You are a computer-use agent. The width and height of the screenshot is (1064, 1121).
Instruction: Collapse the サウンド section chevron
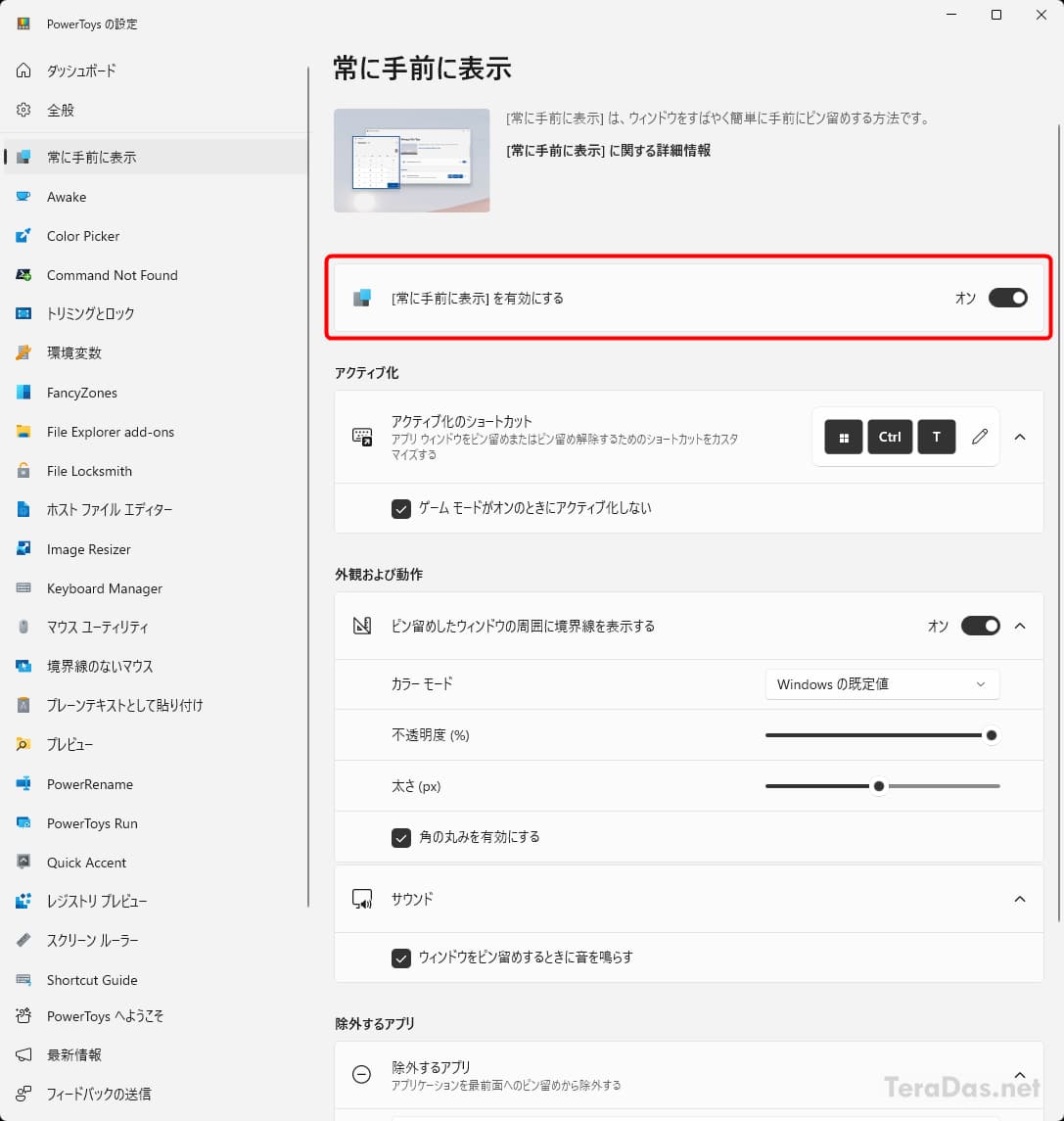coord(1020,900)
